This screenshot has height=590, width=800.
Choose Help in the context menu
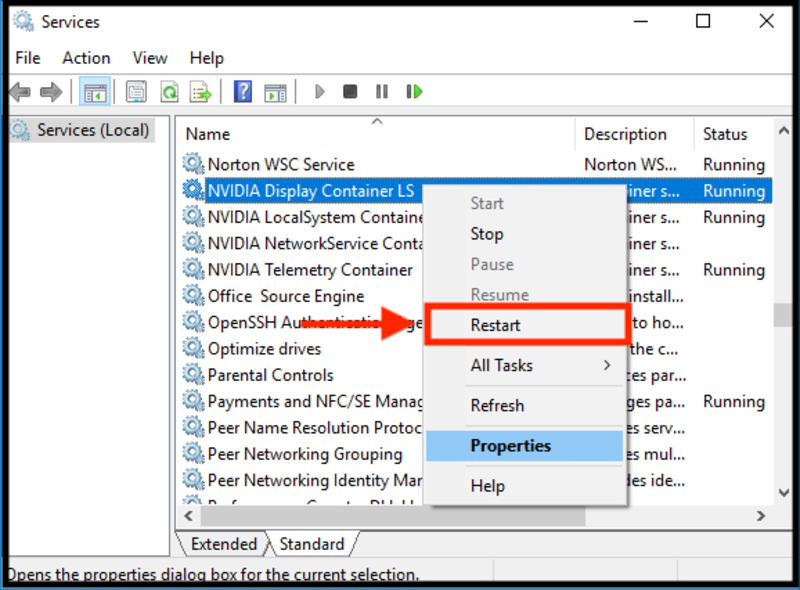[524, 486]
